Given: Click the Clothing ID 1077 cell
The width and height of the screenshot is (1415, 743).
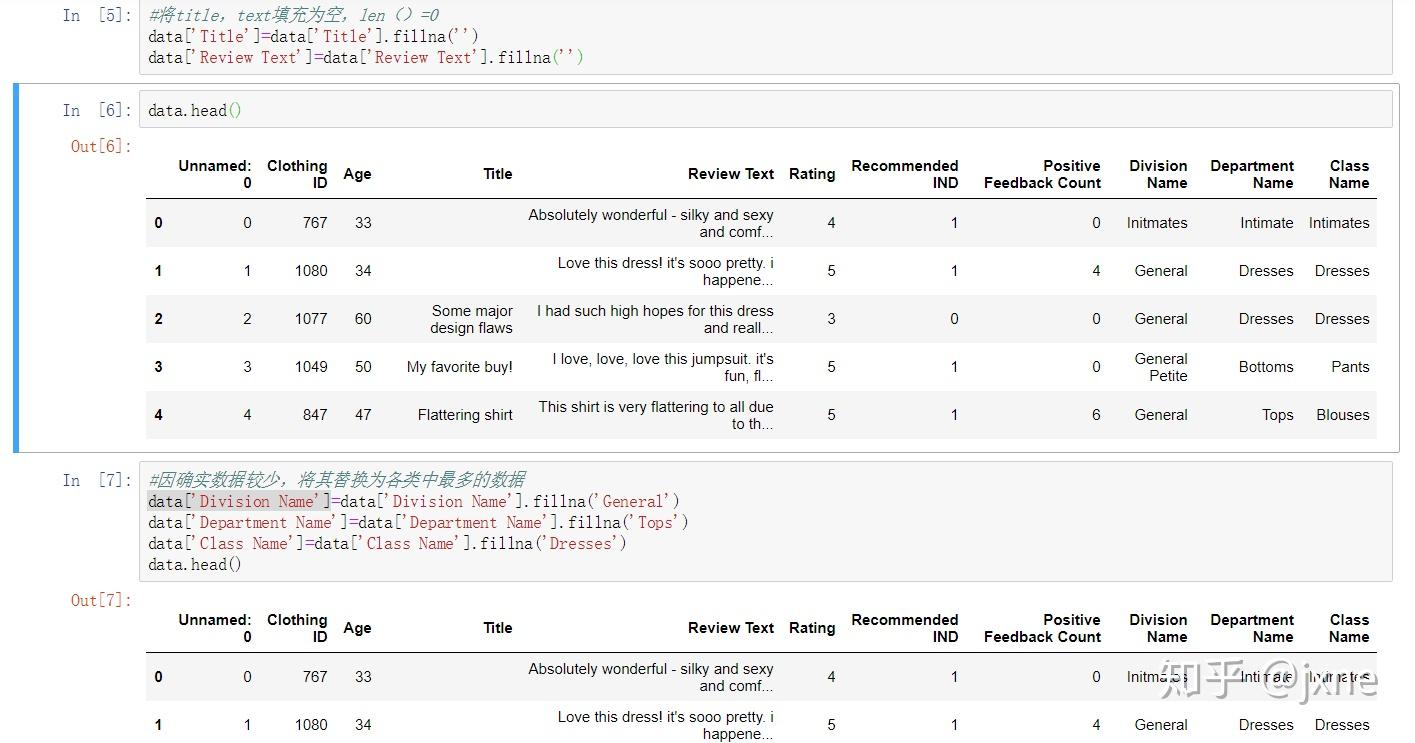Looking at the screenshot, I should [x=311, y=319].
